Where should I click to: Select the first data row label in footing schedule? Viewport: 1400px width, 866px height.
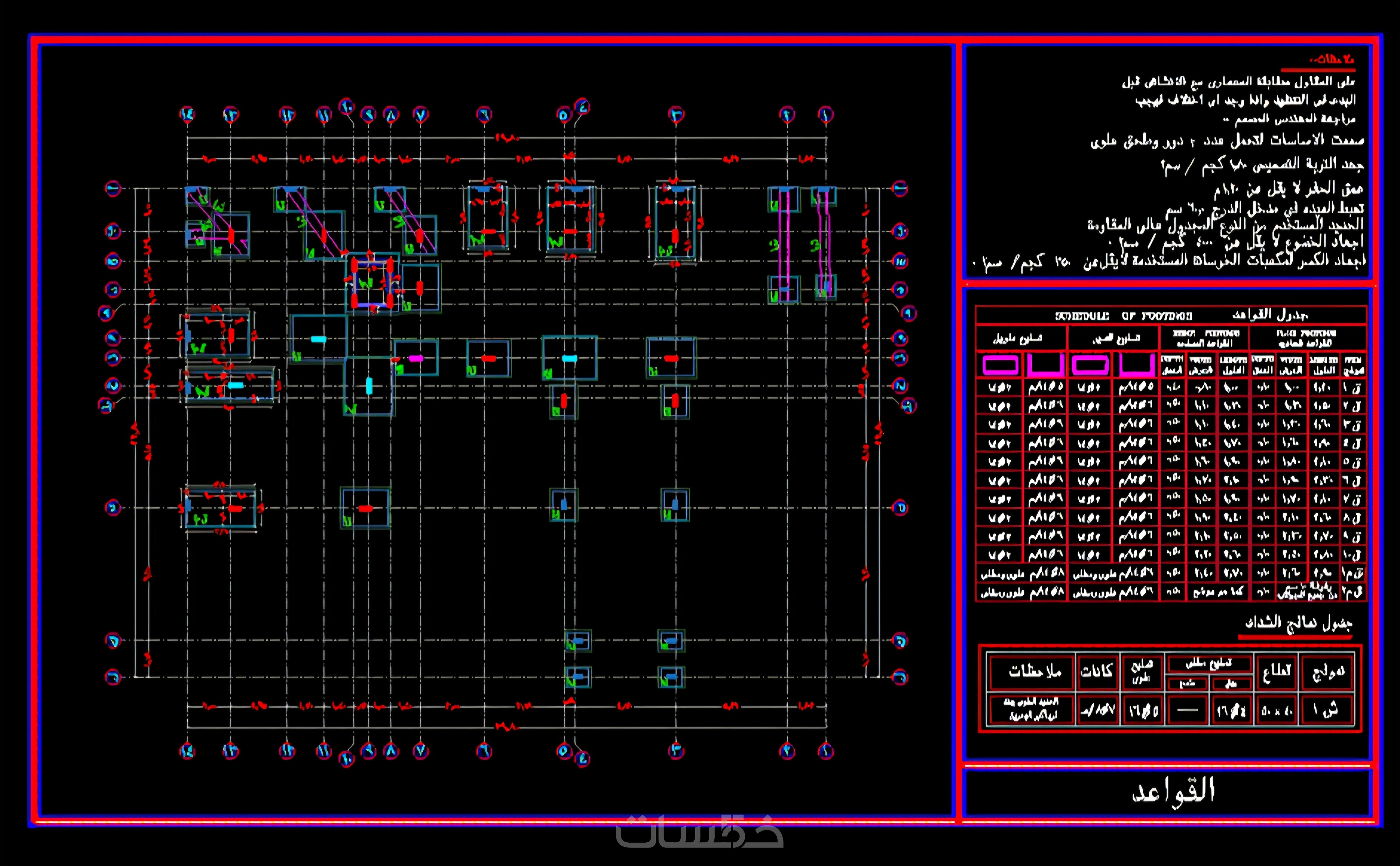click(x=1352, y=388)
